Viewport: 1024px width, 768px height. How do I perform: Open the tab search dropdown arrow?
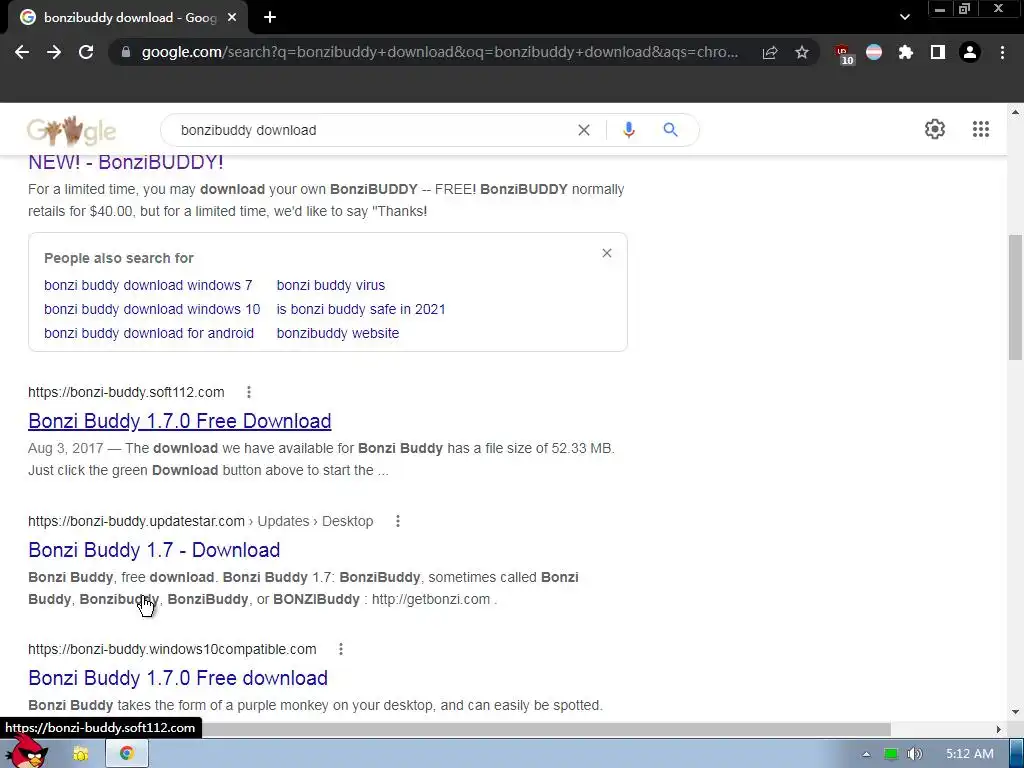click(x=904, y=18)
